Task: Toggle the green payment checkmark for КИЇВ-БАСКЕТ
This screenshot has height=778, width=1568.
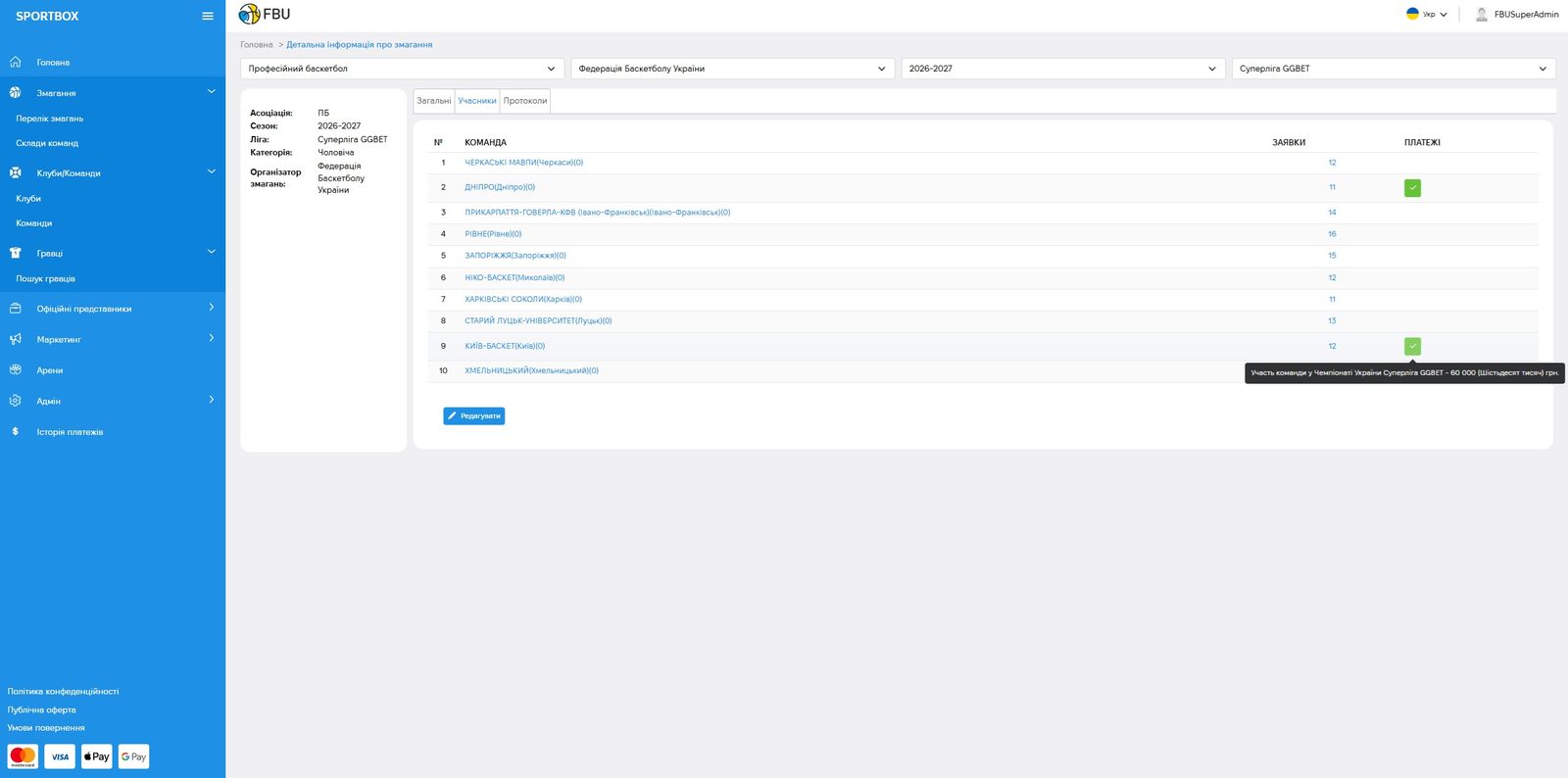Action: pyautogui.click(x=1412, y=346)
